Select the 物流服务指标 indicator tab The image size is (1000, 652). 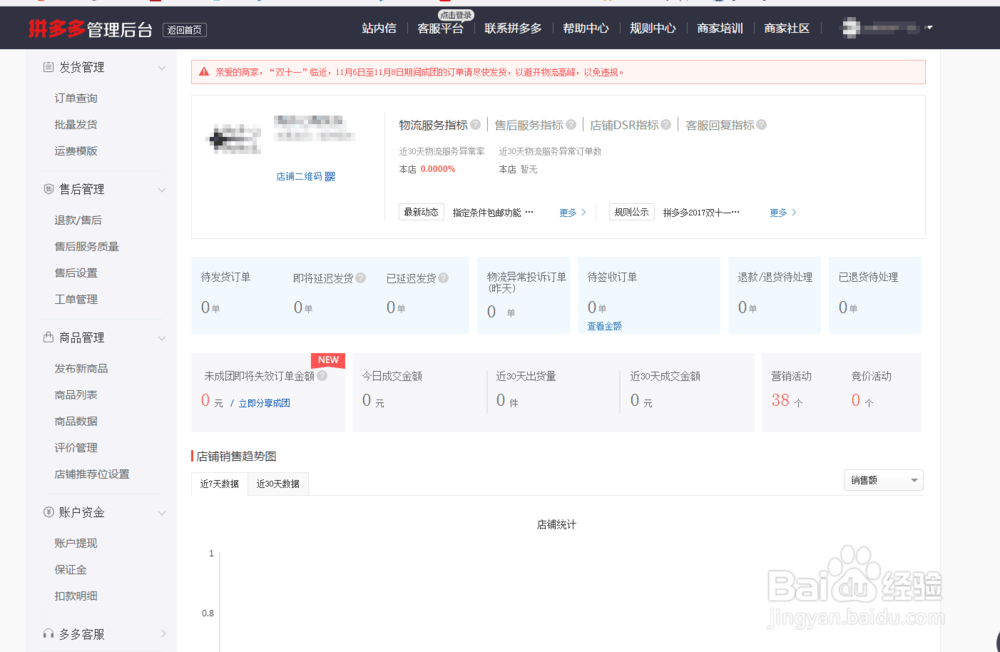pos(433,125)
